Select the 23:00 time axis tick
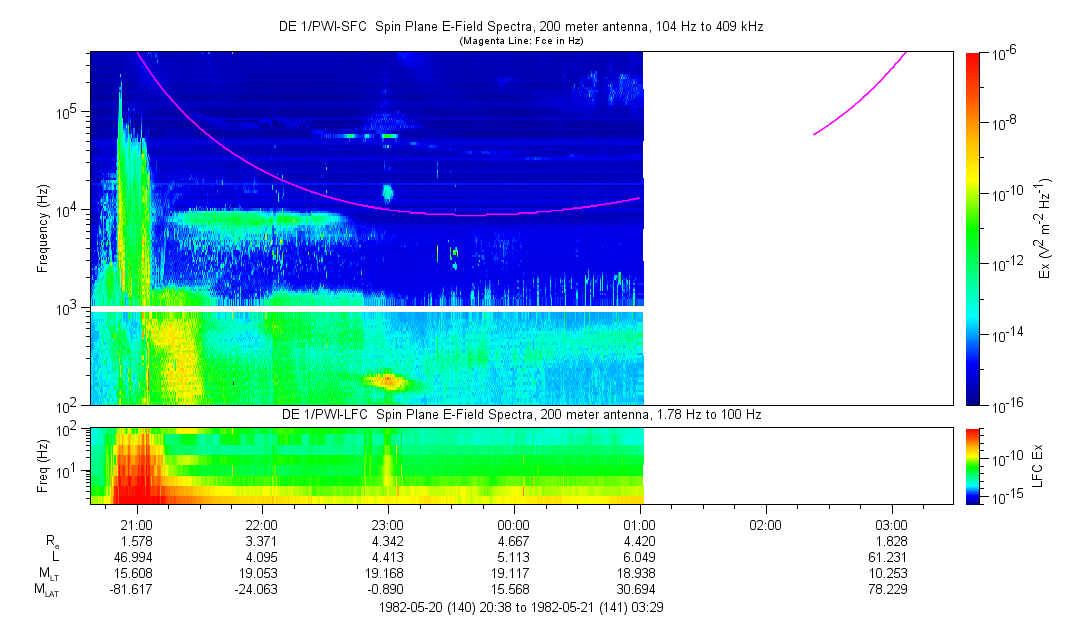1083x620 pixels. tap(388, 524)
